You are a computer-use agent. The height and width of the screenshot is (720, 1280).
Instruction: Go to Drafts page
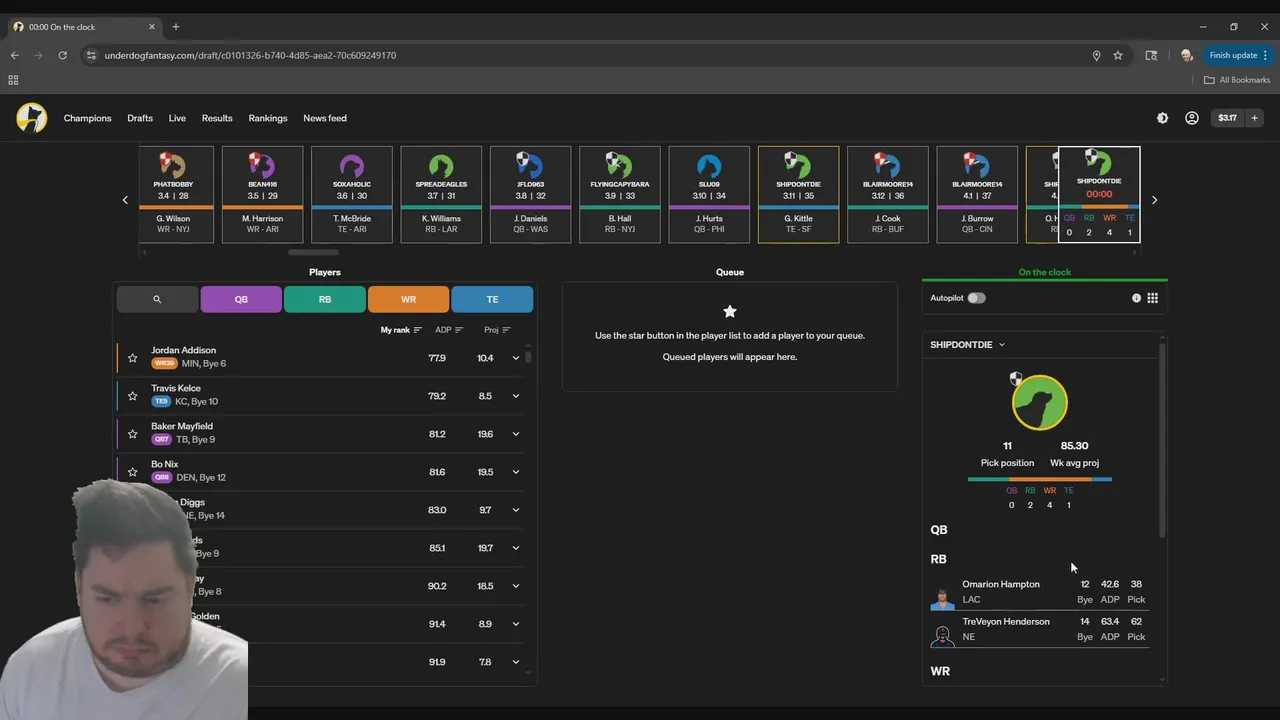click(x=140, y=118)
